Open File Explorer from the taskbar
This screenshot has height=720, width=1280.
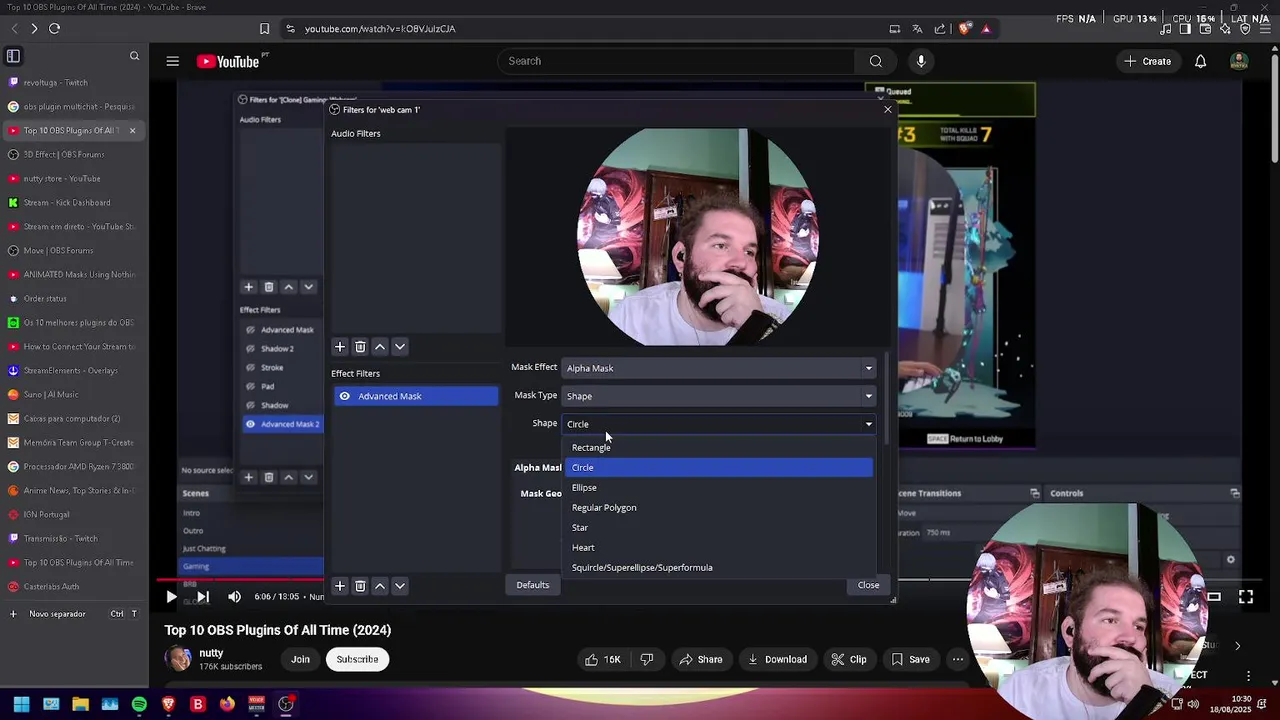tap(80, 704)
